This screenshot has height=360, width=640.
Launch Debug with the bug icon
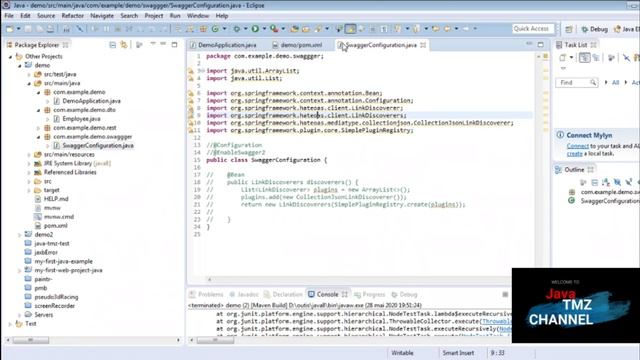click(236, 29)
